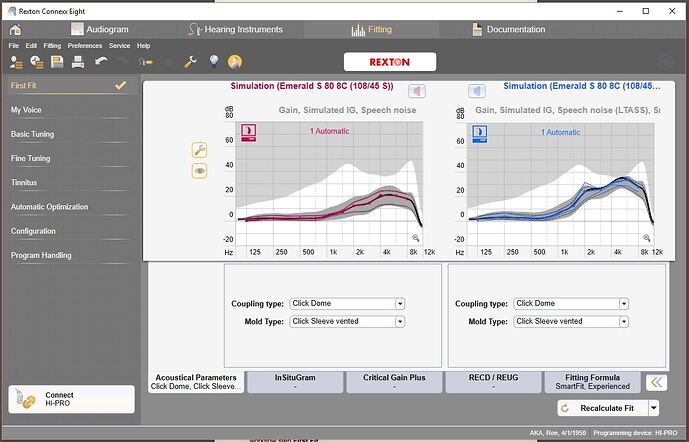Click the 'AKA, Ron, 4/1/1950' status entry
The height and width of the screenshot is (442, 689).
pyautogui.click(x=559, y=433)
